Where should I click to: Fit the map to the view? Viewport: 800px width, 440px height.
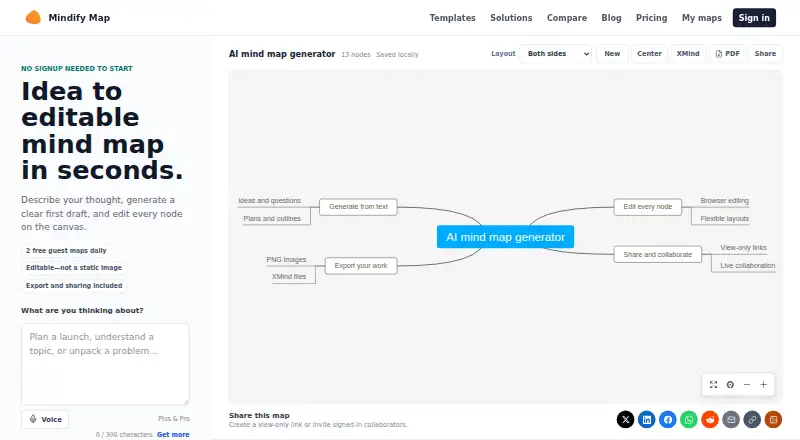point(713,384)
